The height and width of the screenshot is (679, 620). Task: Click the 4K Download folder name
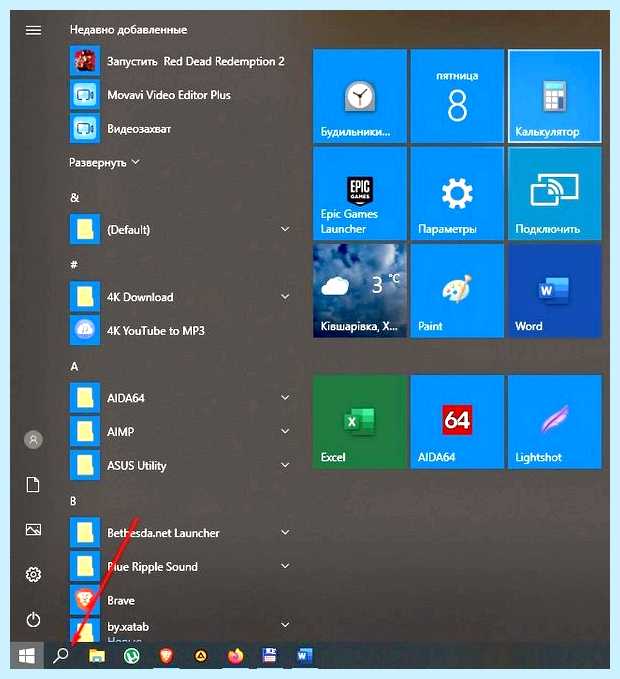tap(140, 297)
